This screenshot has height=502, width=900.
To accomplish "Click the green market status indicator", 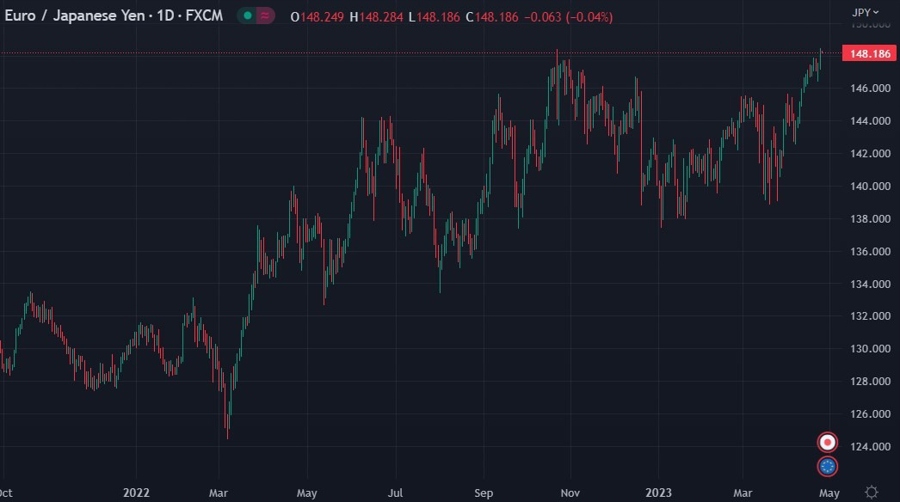I will [x=247, y=16].
